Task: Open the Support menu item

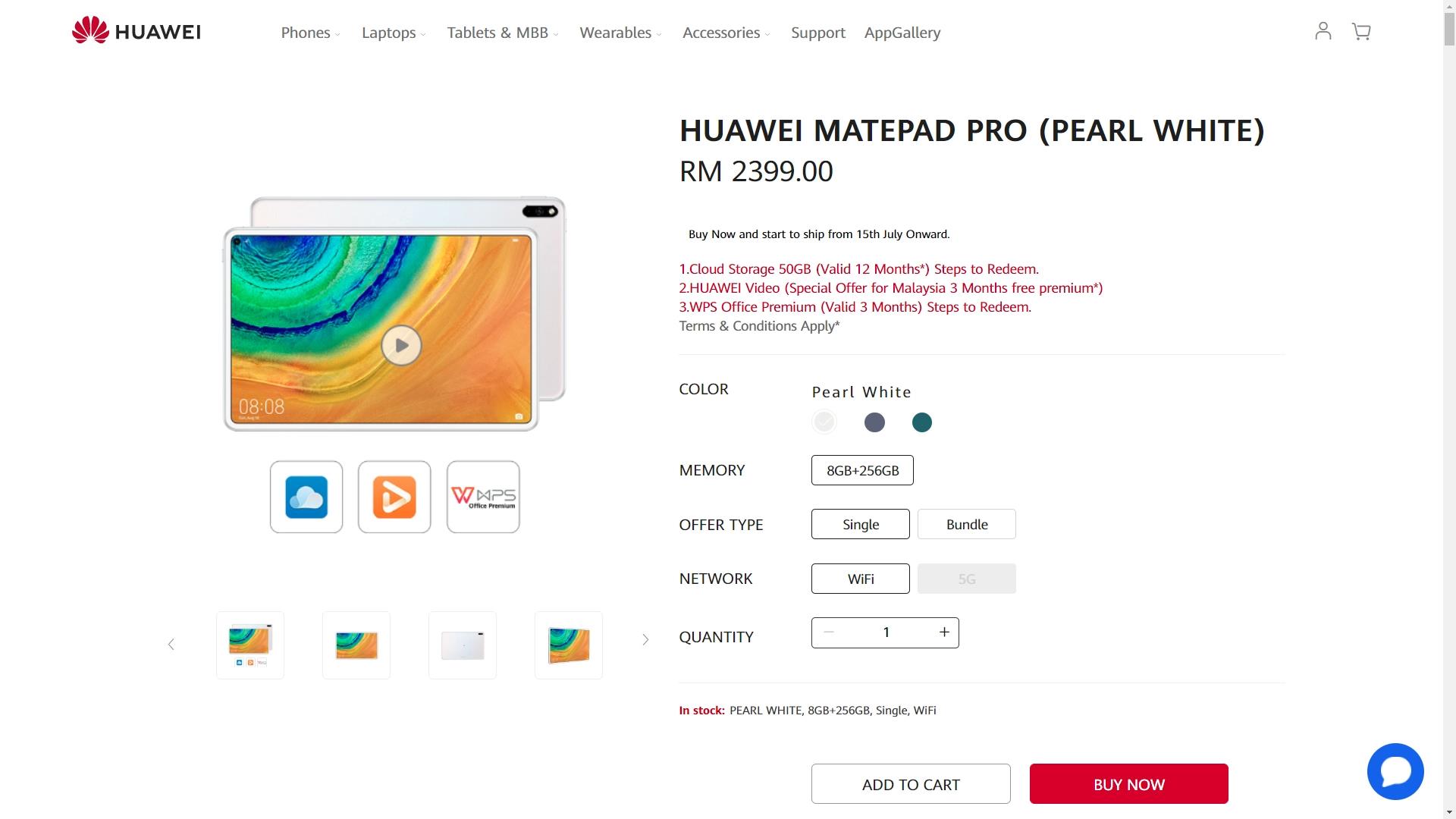Action: click(817, 33)
